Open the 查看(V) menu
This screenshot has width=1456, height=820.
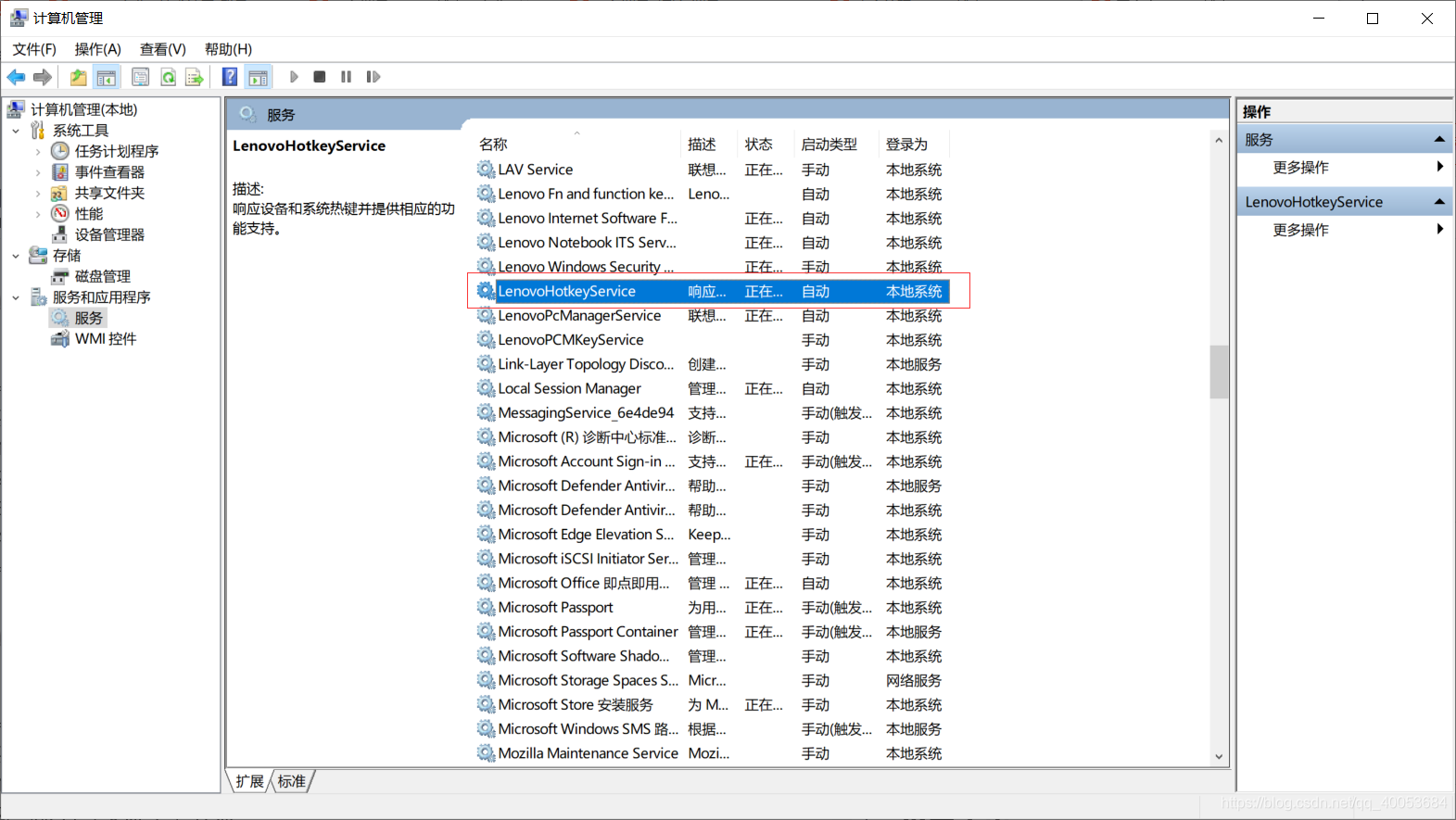[163, 49]
